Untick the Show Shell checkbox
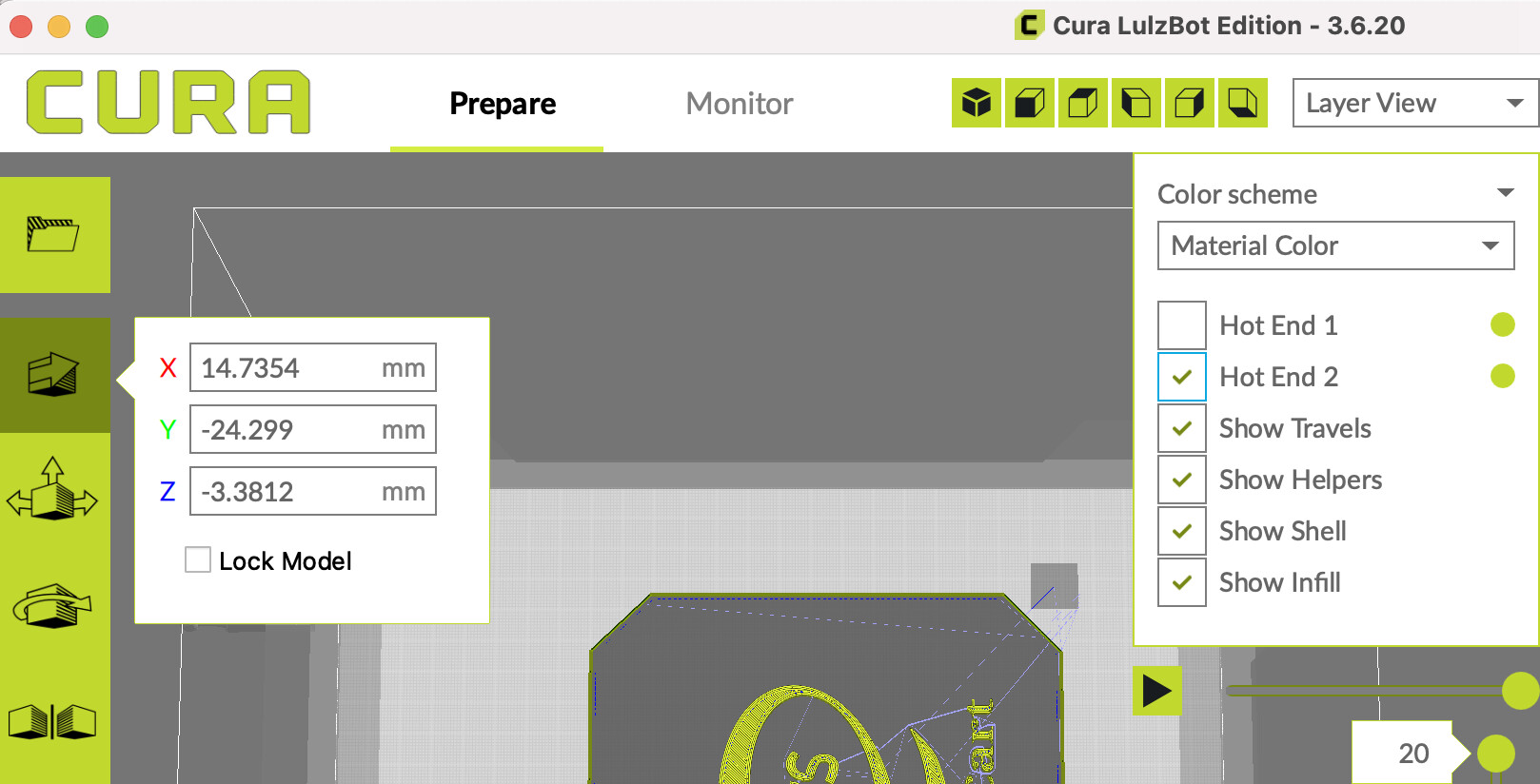This screenshot has height=784, width=1540. point(1182,531)
